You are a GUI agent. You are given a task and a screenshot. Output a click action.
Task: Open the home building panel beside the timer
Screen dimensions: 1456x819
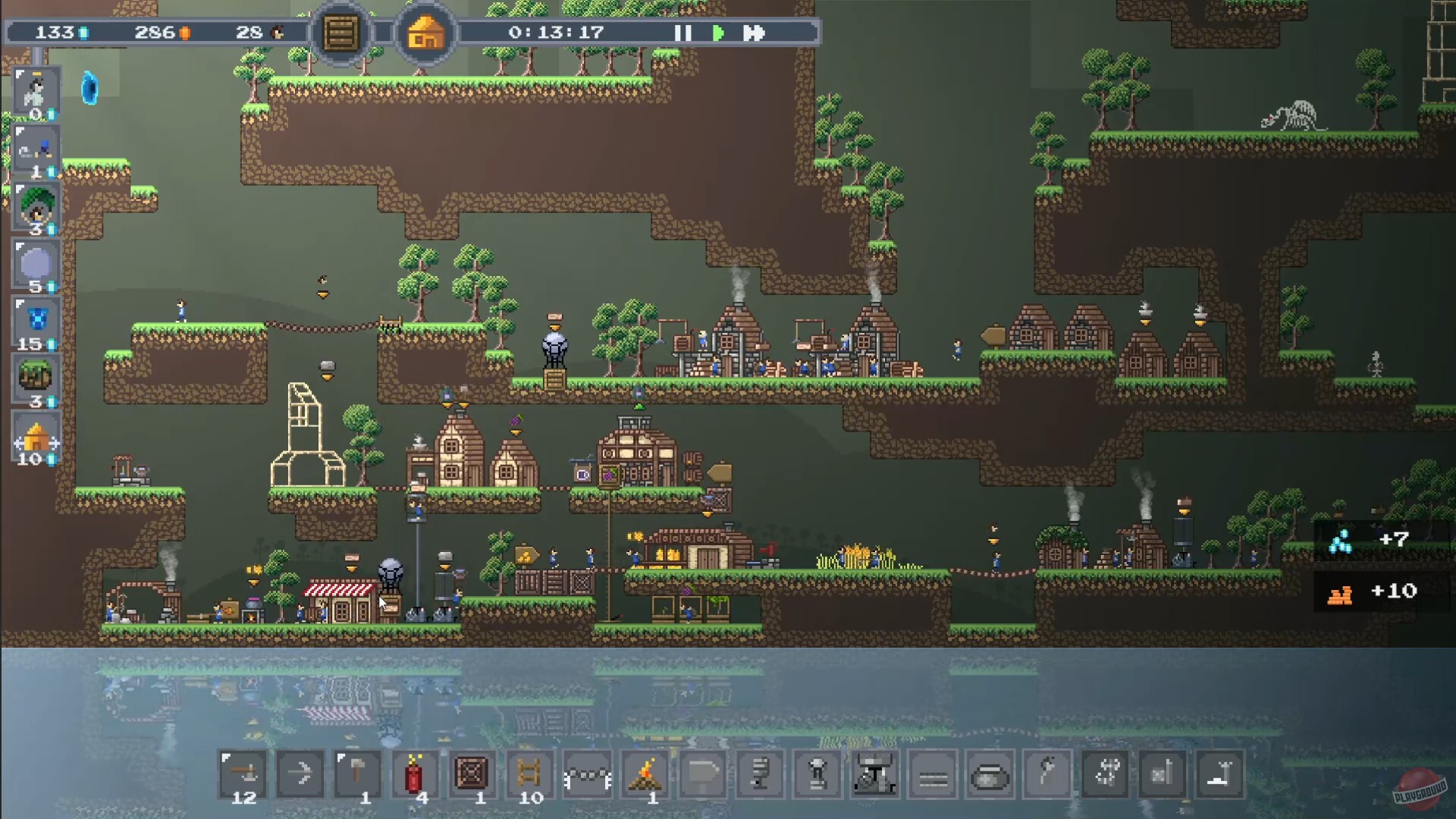[x=425, y=33]
